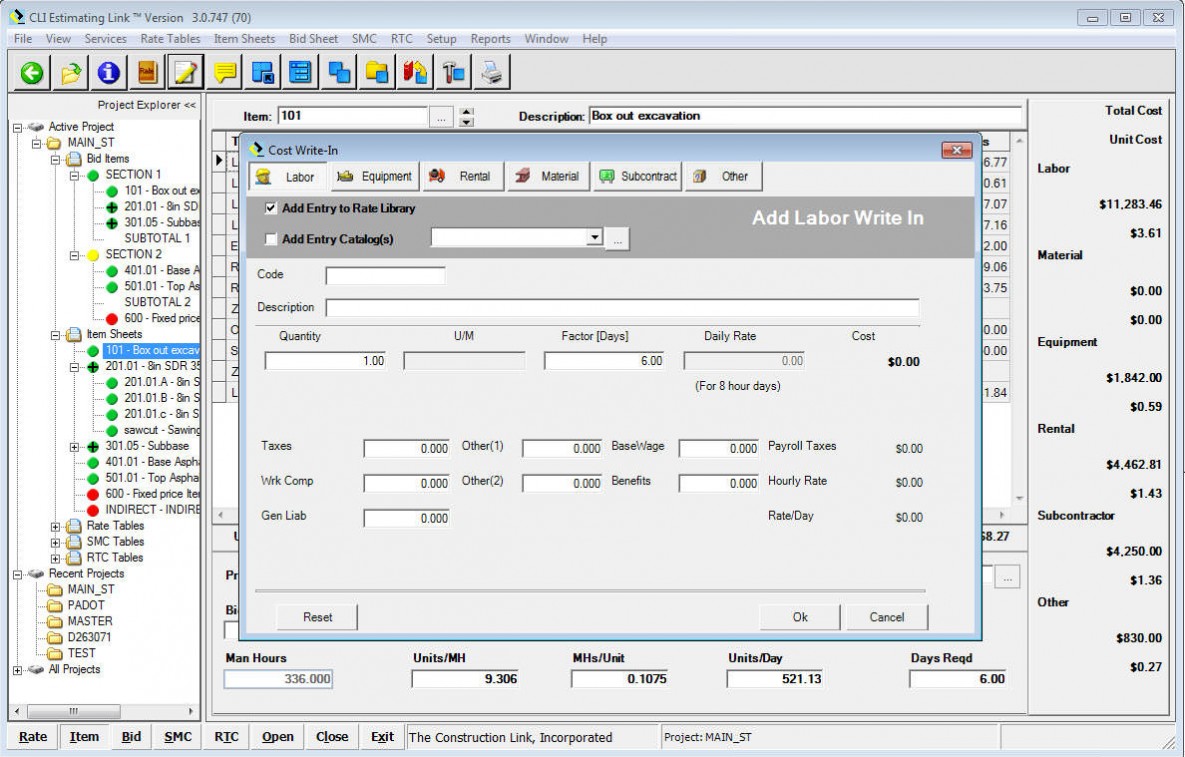Click the notepad with pencil toolbar icon
The width and height of the screenshot is (1185, 757).
tap(186, 73)
